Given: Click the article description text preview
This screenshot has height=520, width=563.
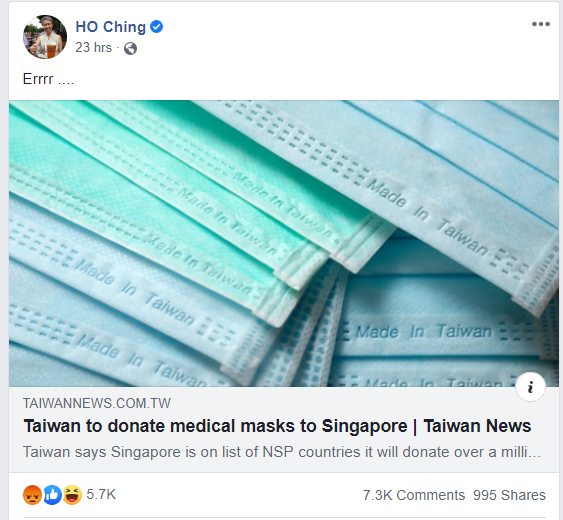Looking at the screenshot, I should tap(282, 452).
